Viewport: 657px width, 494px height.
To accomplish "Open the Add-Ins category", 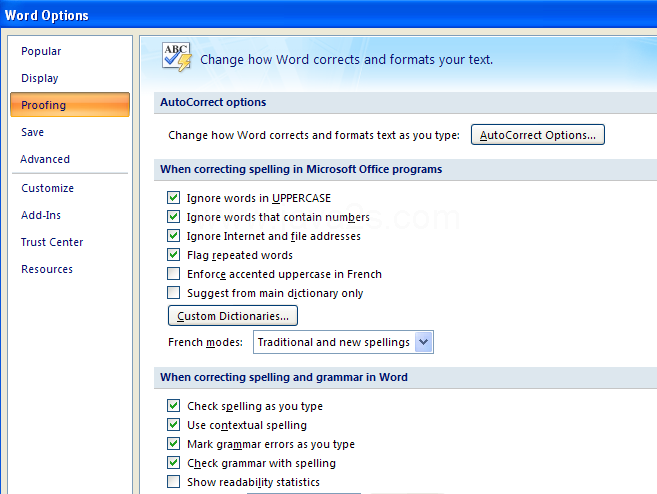I will [x=41, y=215].
